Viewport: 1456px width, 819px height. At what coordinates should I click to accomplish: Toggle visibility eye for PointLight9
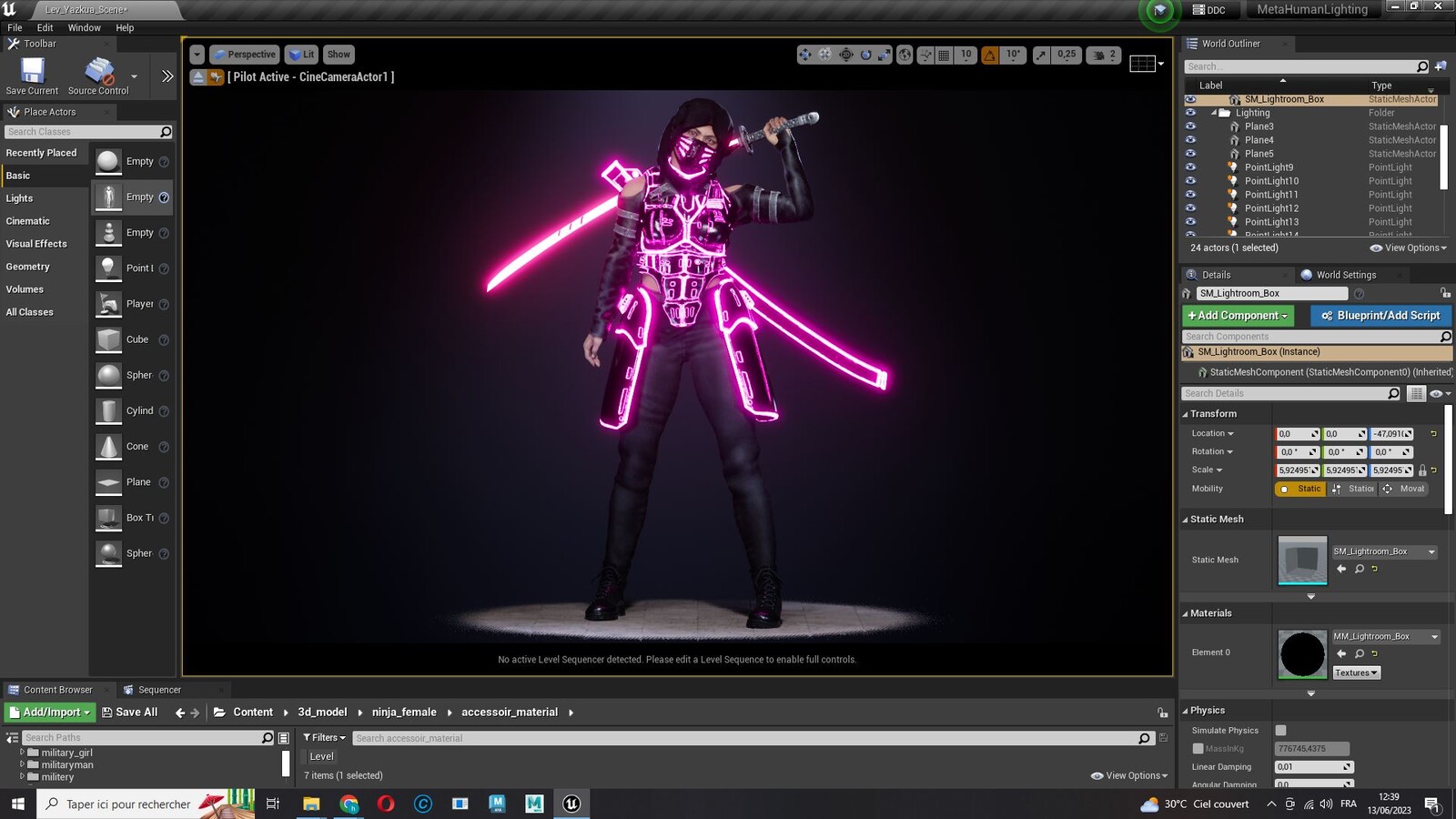1190,167
